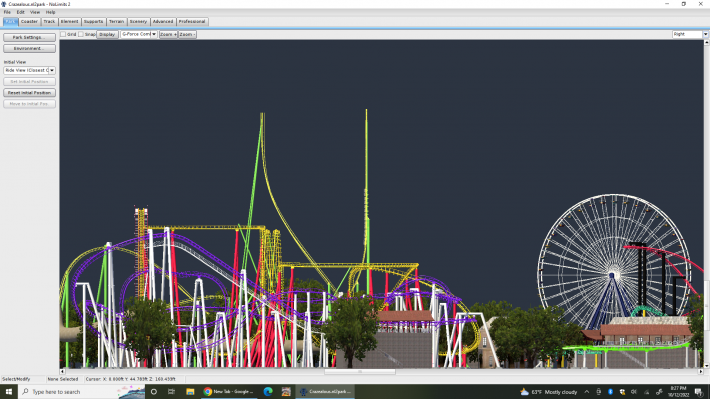Click the Bluetooth tray icon
Image resolution: width=710 pixels, height=399 pixels.
tap(610, 392)
